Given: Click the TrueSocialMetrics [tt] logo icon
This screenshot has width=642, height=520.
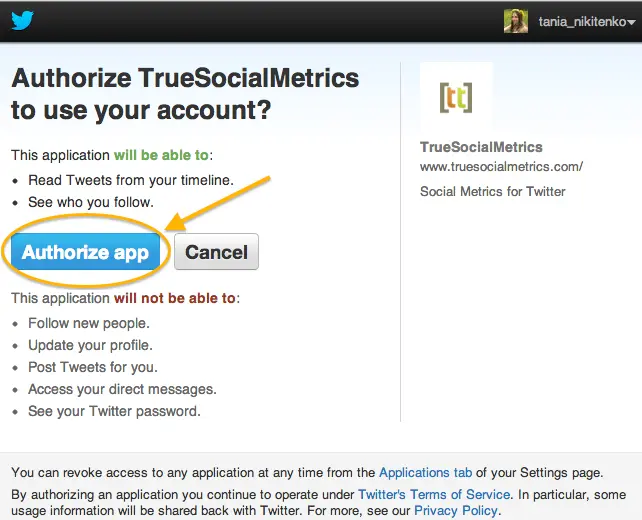Looking at the screenshot, I should pyautogui.click(x=456, y=98).
